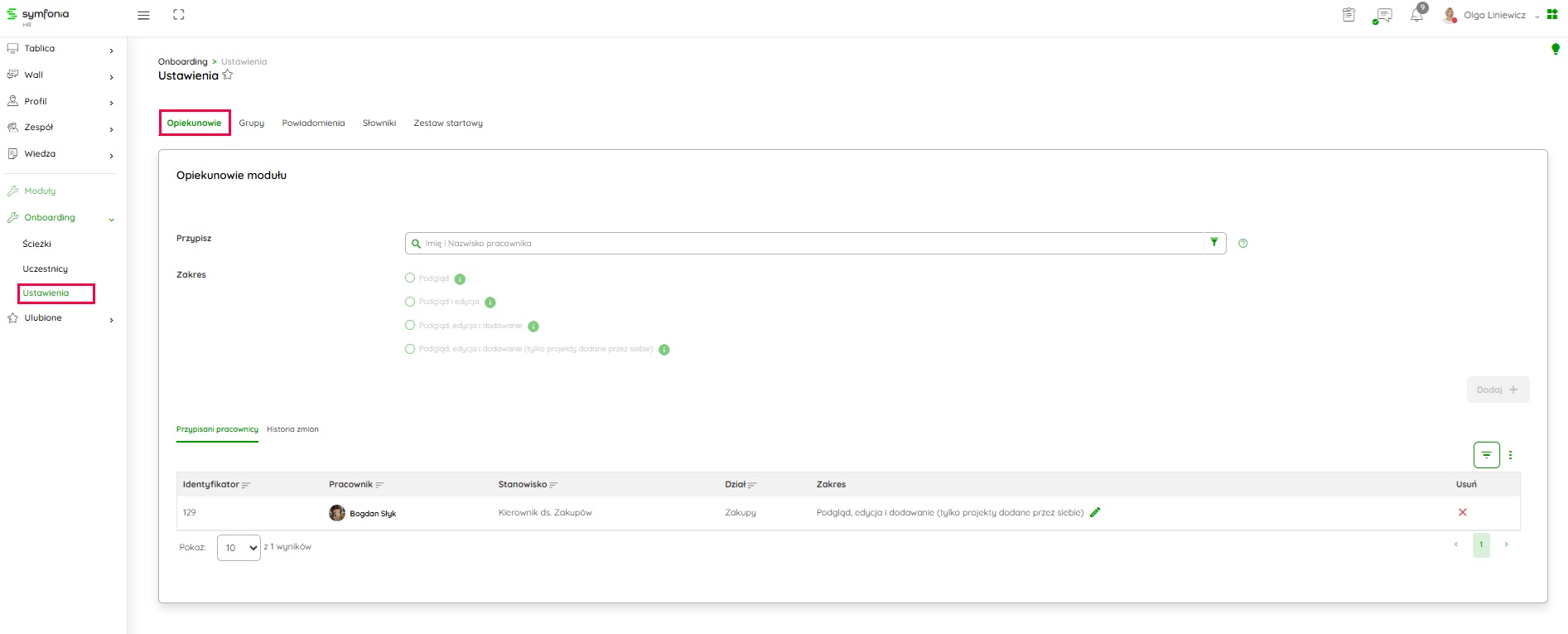Choose Podgląd, edycja i dodawanie option
1568x634 pixels.
410,326
